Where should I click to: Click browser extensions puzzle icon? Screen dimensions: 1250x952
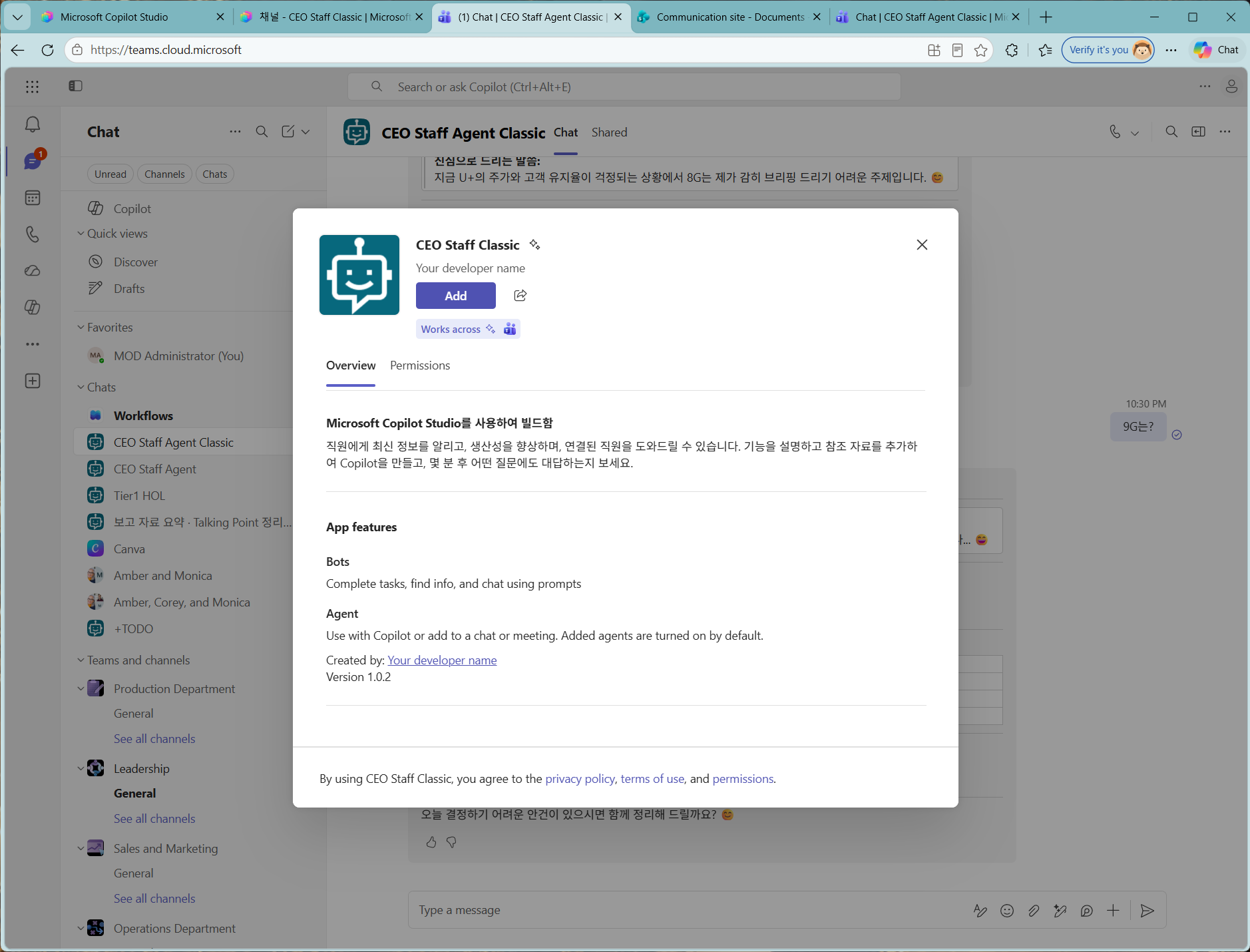(x=1012, y=50)
